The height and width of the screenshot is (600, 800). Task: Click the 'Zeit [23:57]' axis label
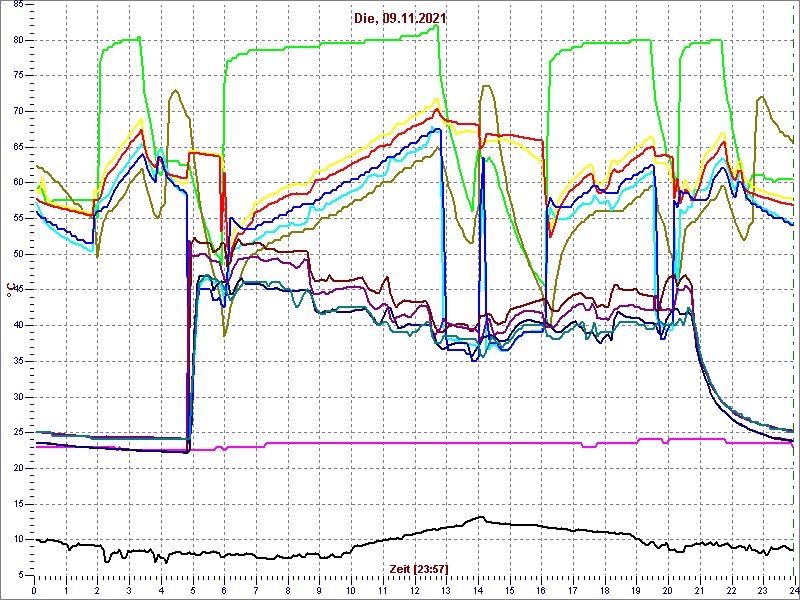[x=419, y=568]
